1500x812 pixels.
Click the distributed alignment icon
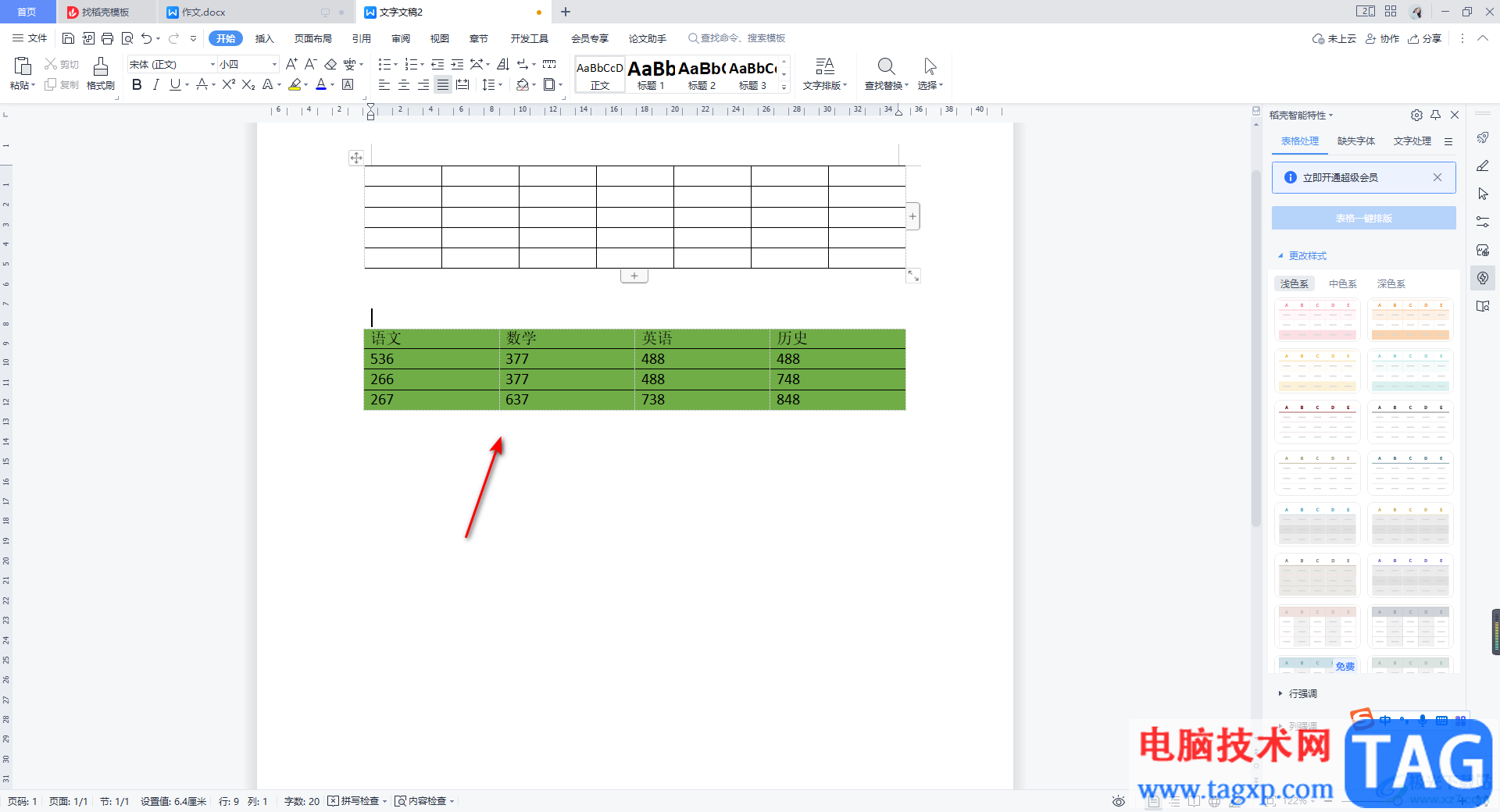tap(462, 84)
